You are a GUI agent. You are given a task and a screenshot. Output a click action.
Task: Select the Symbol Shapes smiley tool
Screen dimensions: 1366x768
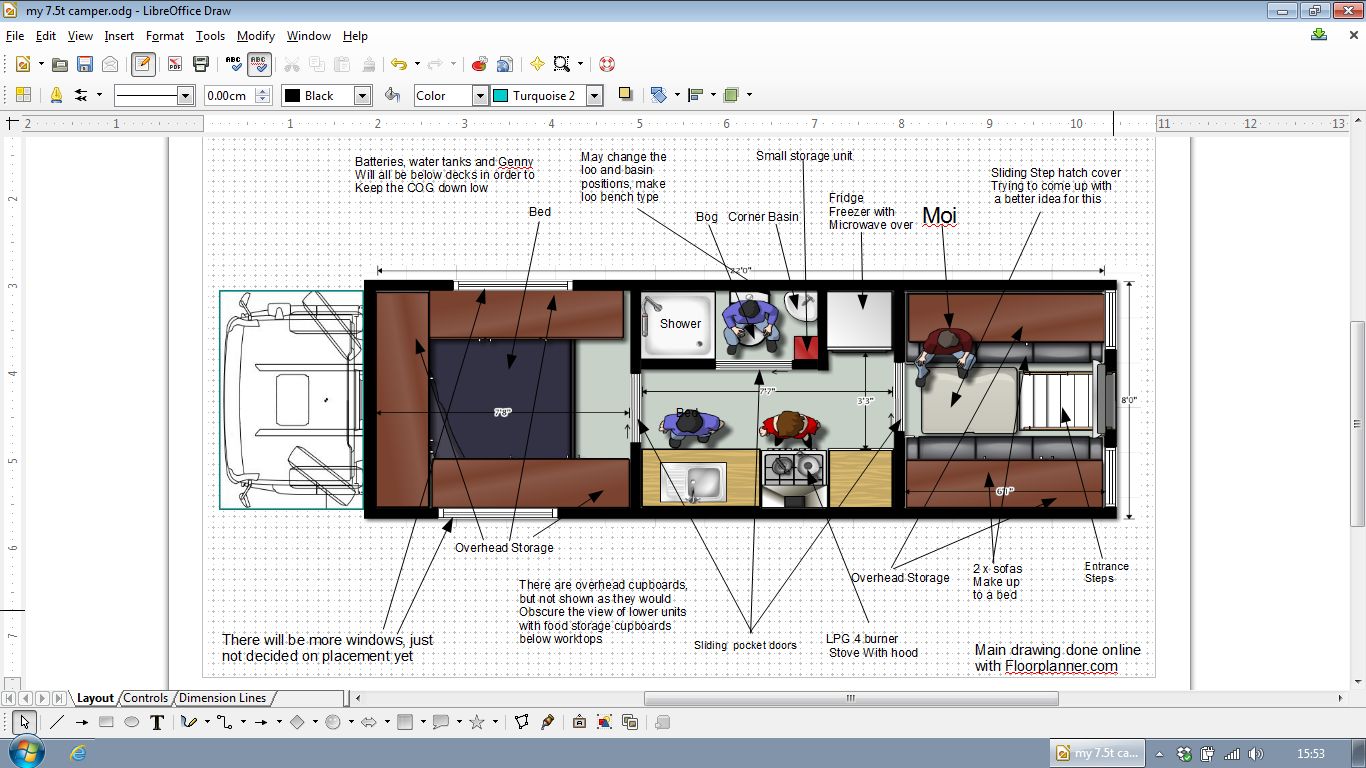click(x=333, y=722)
